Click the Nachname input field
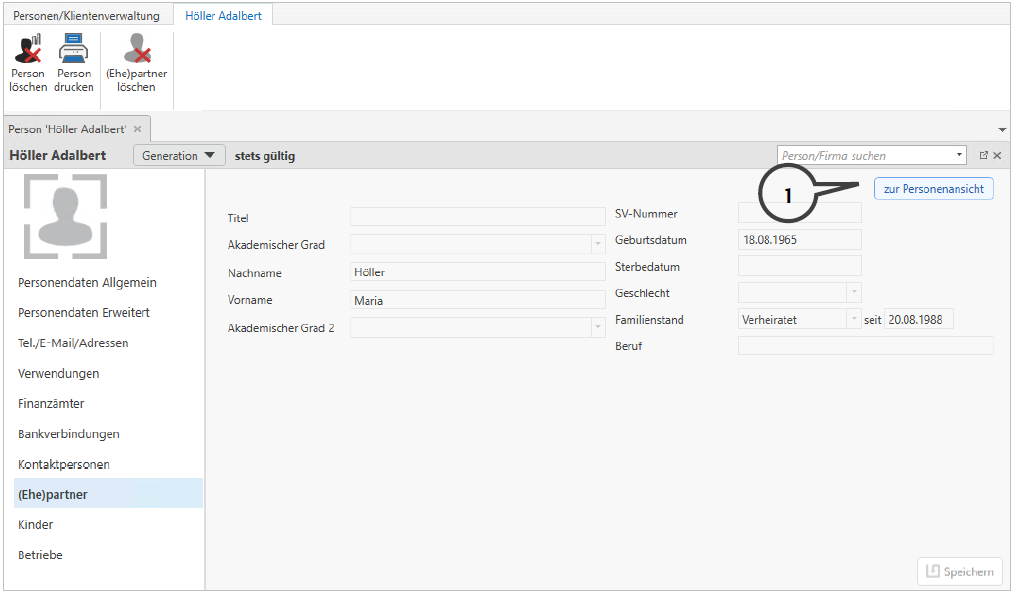The height and width of the screenshot is (593, 1013). click(477, 272)
